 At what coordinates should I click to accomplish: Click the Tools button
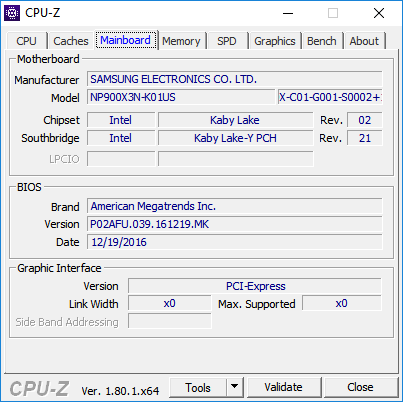(198, 387)
